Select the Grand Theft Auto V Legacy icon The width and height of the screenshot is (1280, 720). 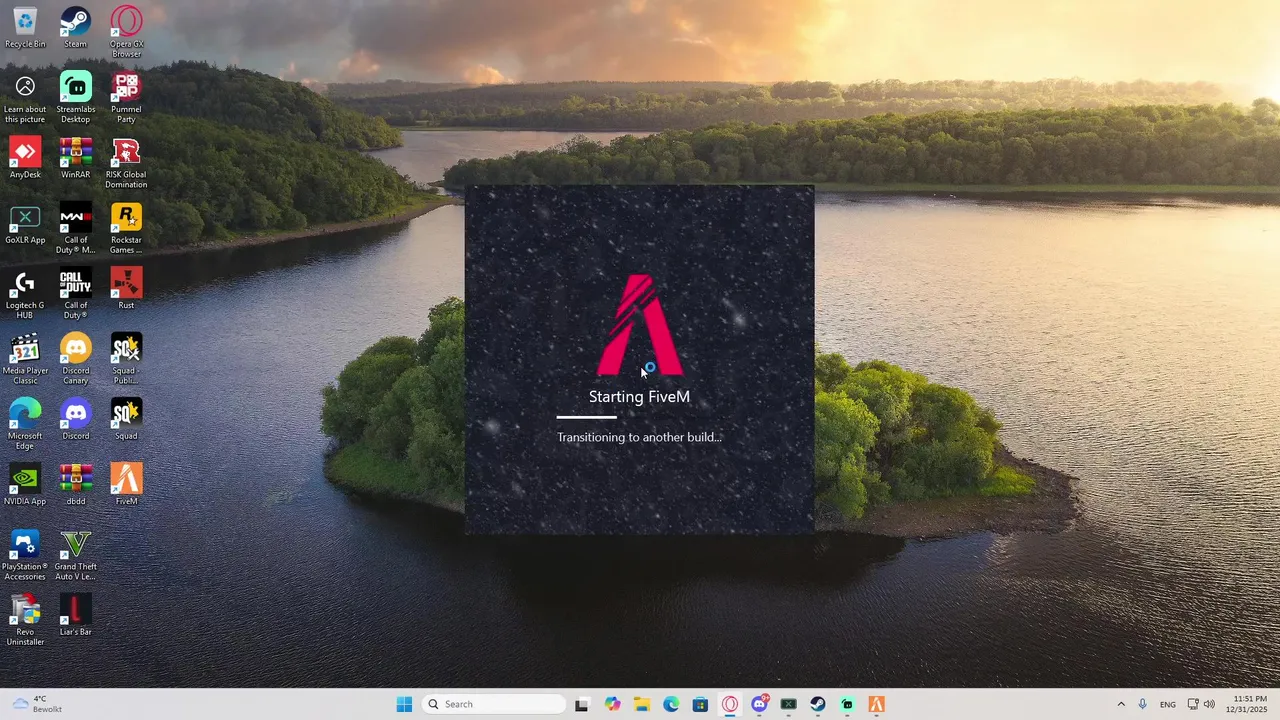(x=75, y=555)
